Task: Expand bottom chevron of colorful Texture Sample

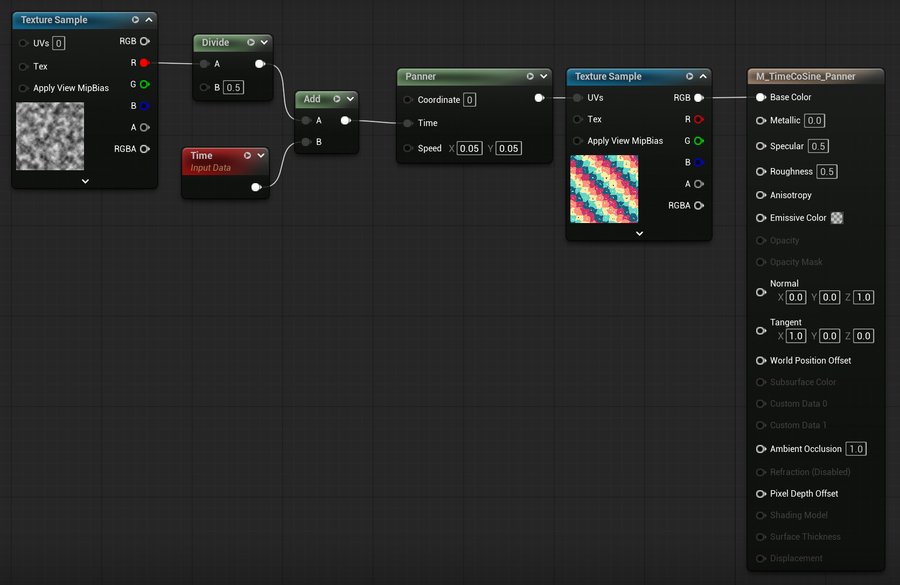Action: click(x=639, y=234)
